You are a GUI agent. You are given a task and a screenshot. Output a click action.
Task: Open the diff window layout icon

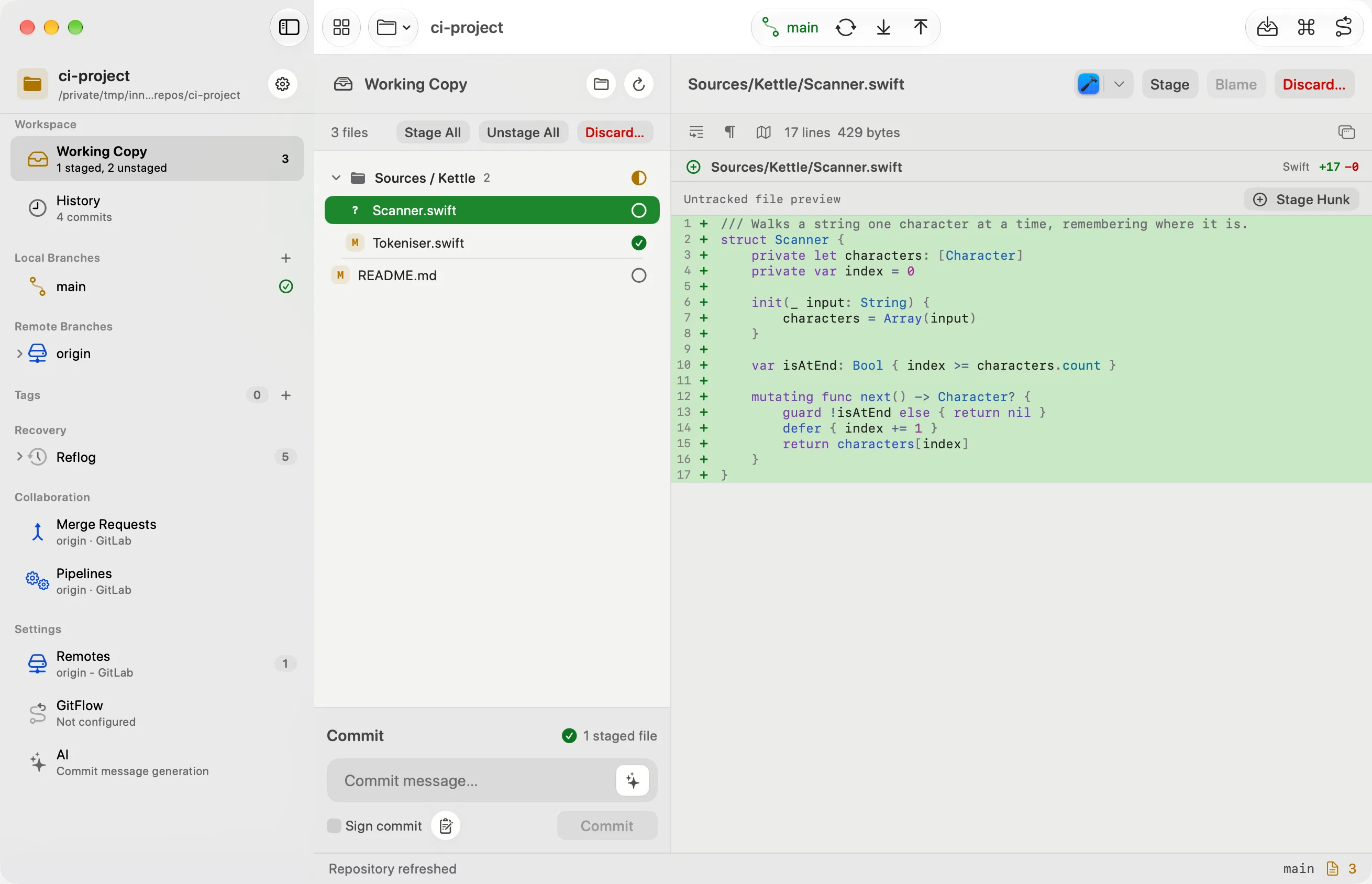(1346, 132)
